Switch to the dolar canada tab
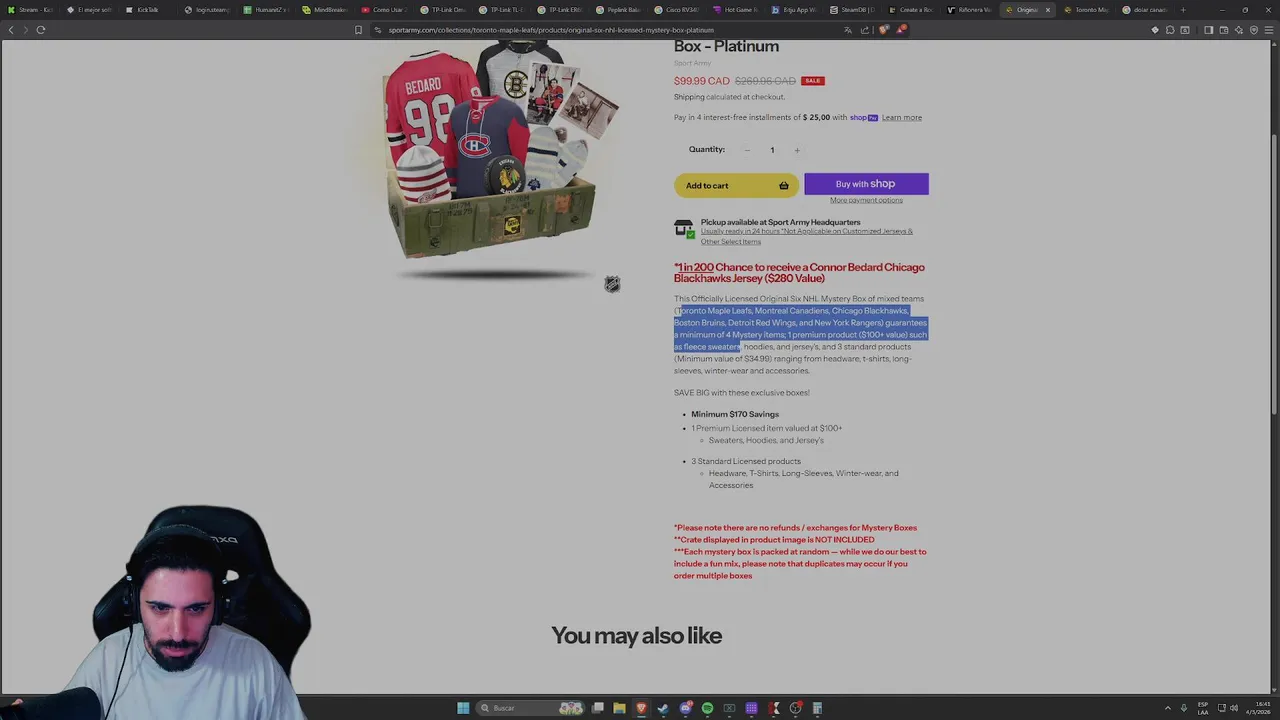 click(x=1145, y=10)
